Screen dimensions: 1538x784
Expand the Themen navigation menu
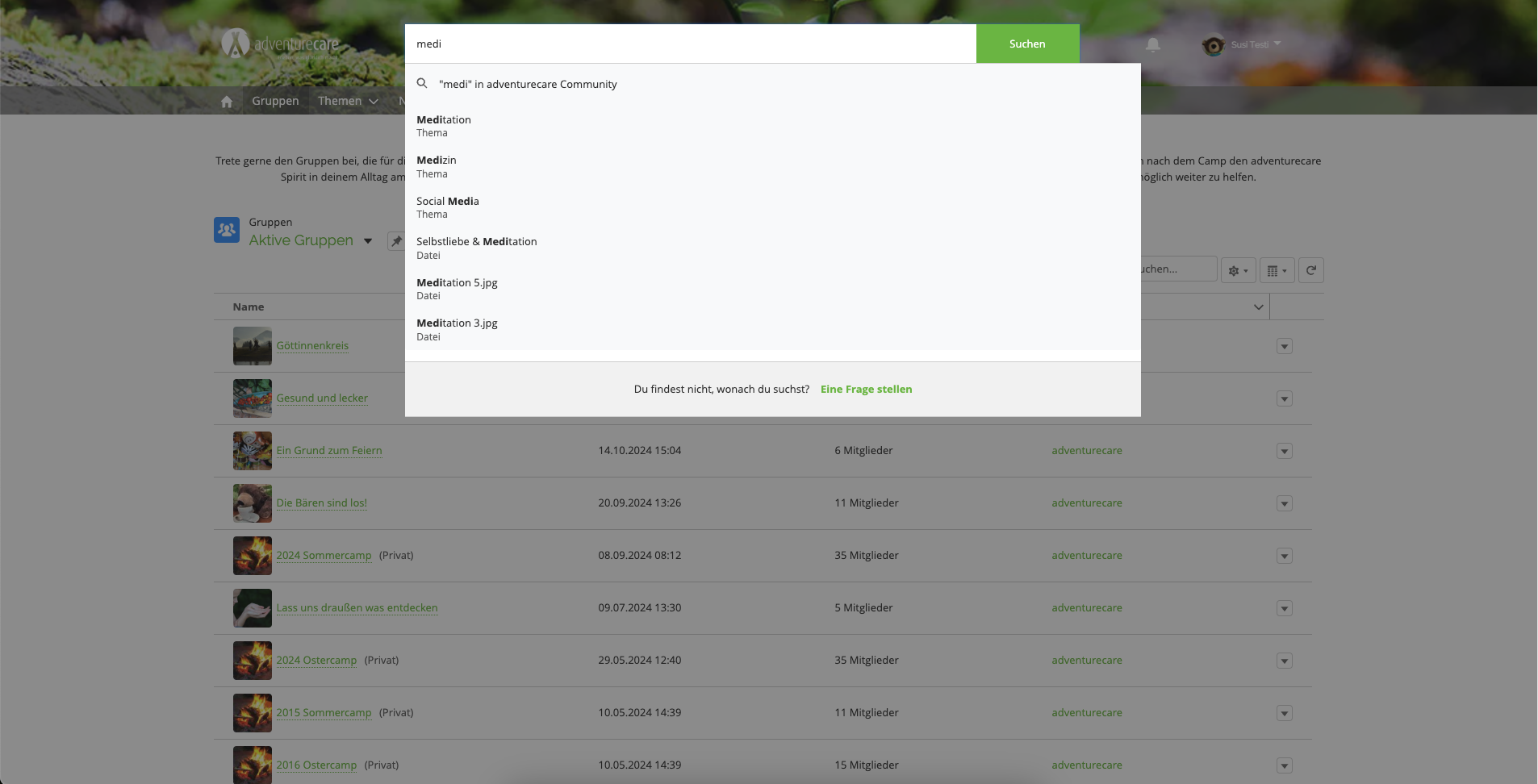[348, 101]
